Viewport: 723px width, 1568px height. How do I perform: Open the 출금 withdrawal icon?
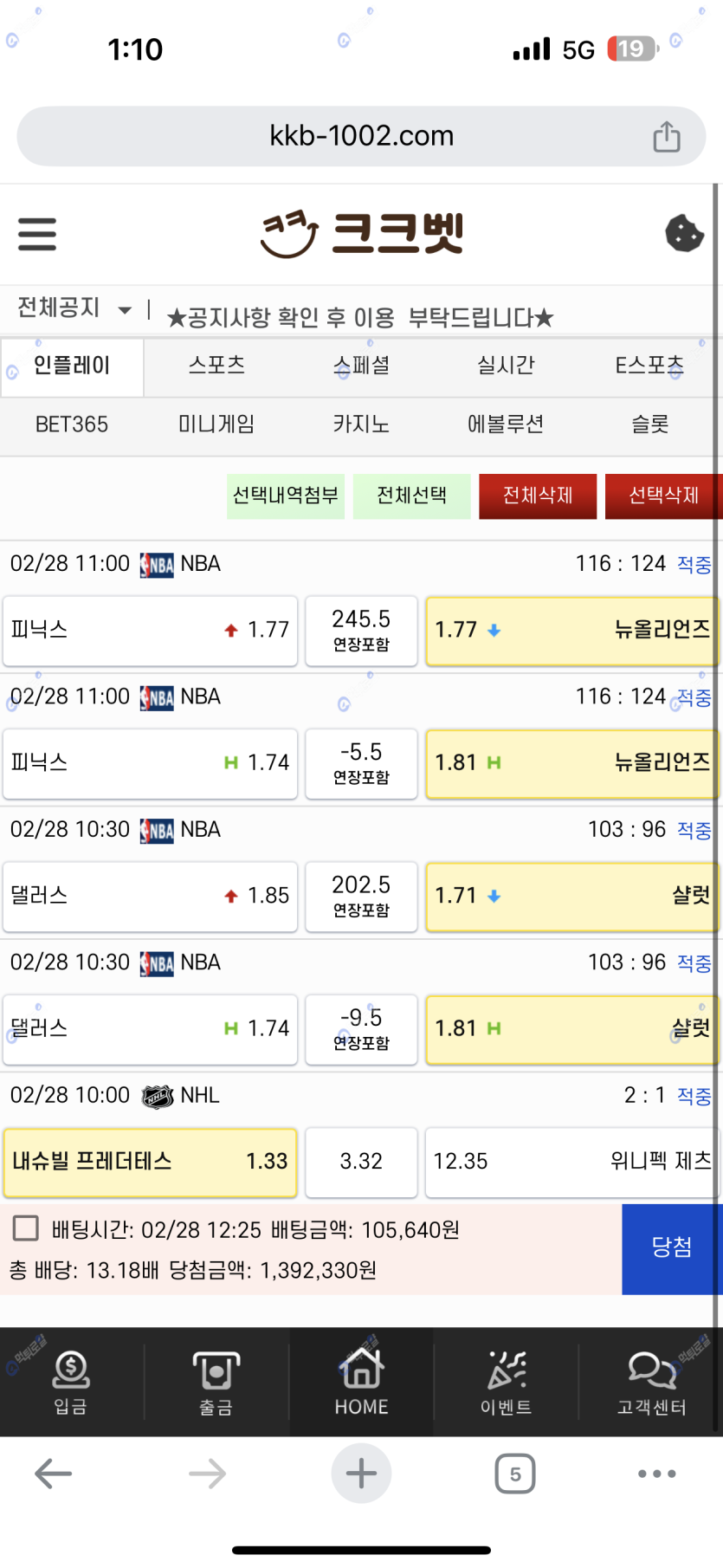(216, 1382)
